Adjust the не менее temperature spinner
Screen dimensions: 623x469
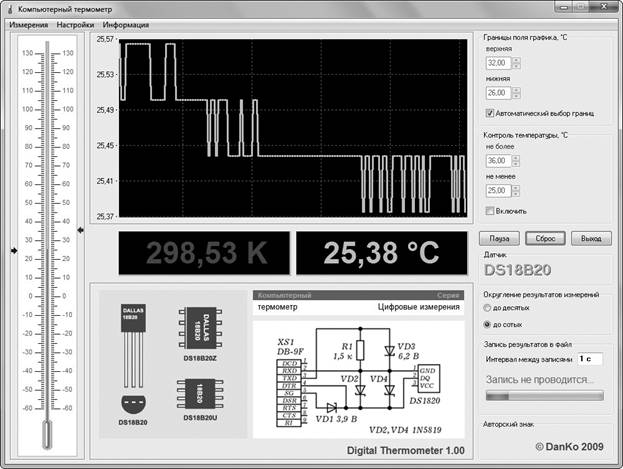click(x=516, y=190)
